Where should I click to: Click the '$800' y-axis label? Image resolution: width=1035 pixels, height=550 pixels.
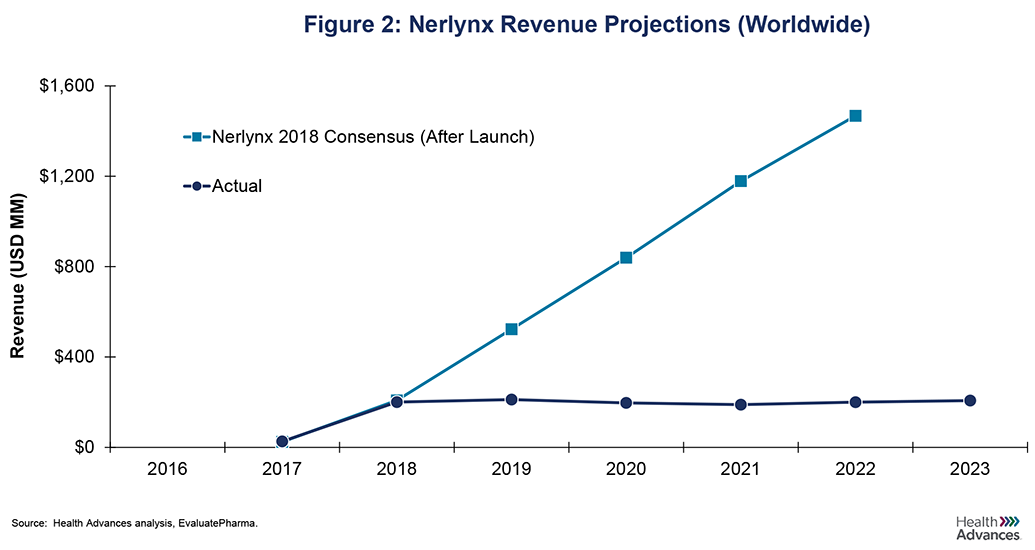coord(74,267)
